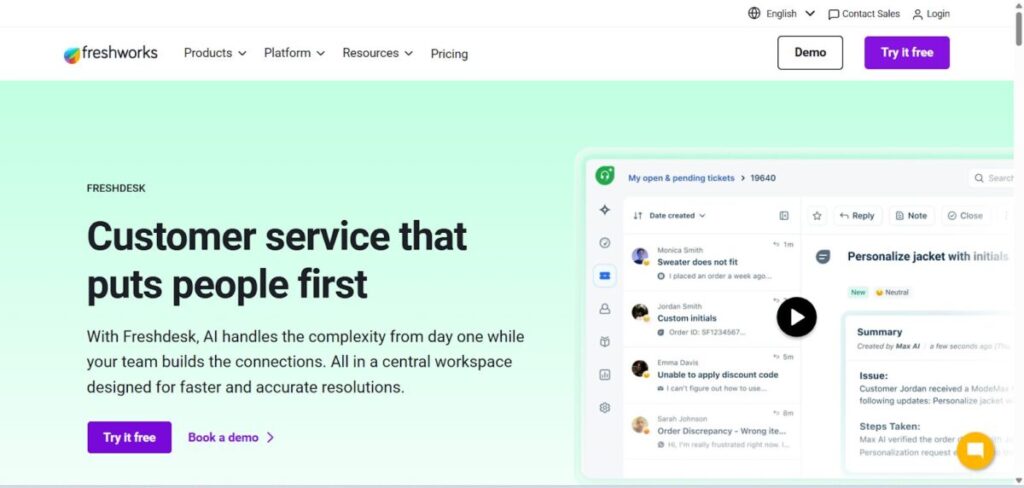Click the reports chart icon in sidebar
1024x488 pixels.
(x=605, y=375)
